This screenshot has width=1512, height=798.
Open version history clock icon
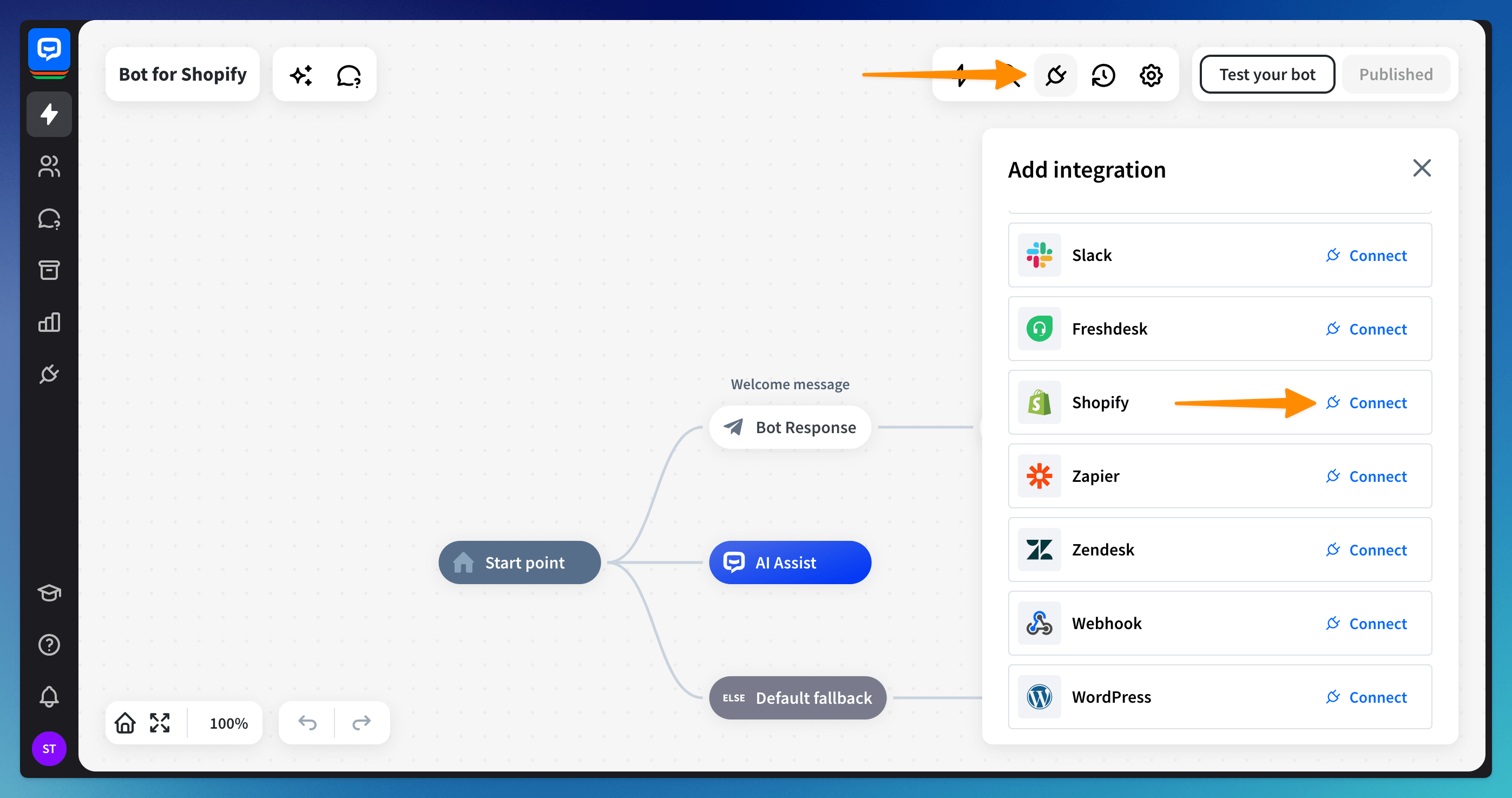coord(1103,75)
